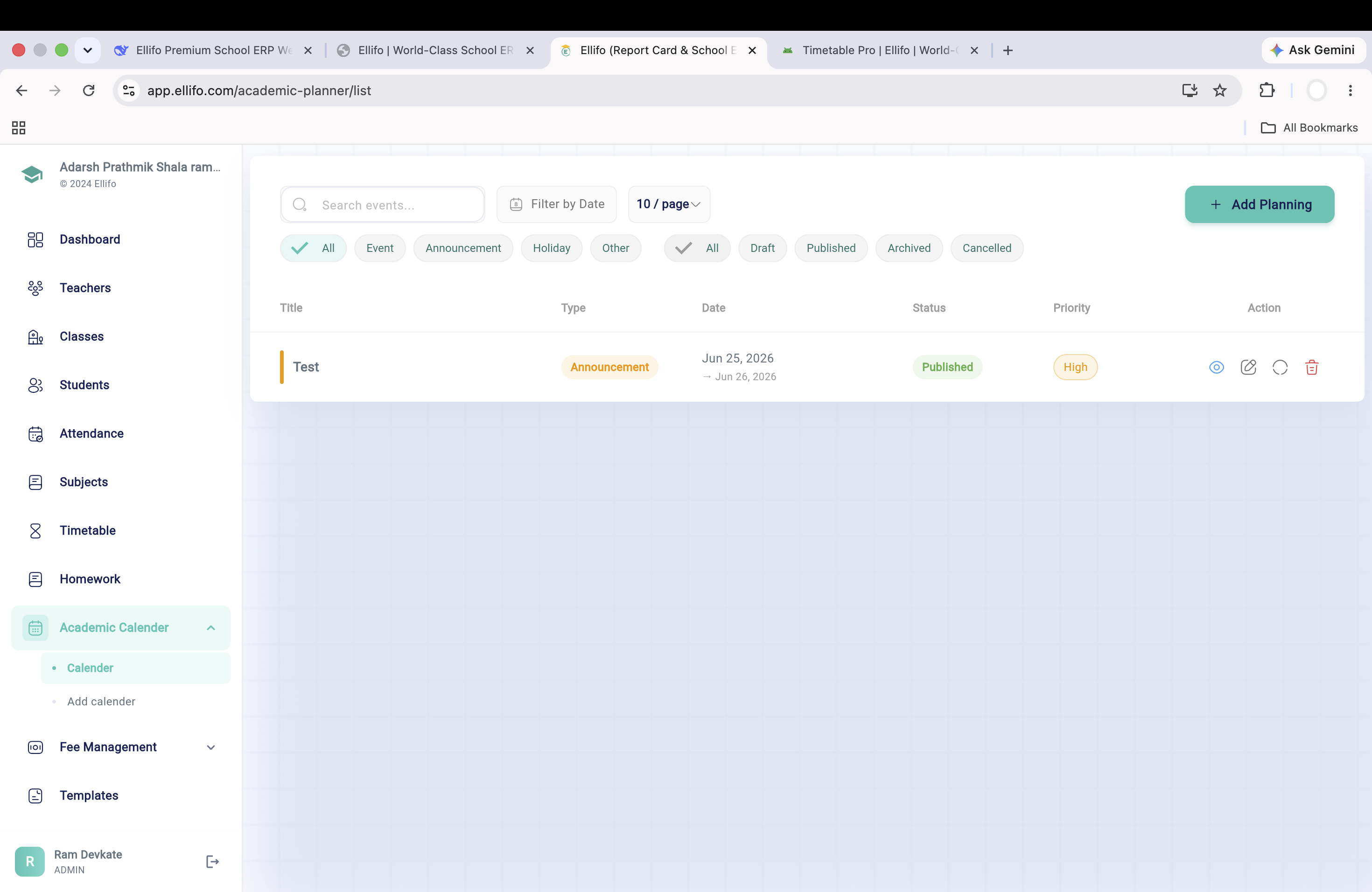Open the browser extensions puzzle icon
This screenshot has width=1372, height=892.
pos(1267,91)
